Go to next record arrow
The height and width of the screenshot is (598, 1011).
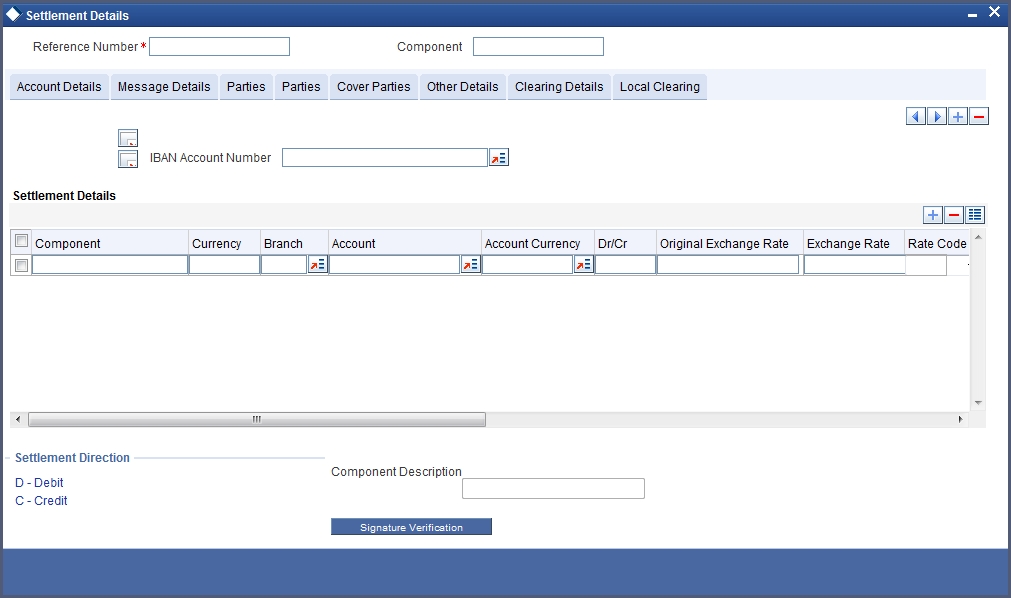pos(937,117)
